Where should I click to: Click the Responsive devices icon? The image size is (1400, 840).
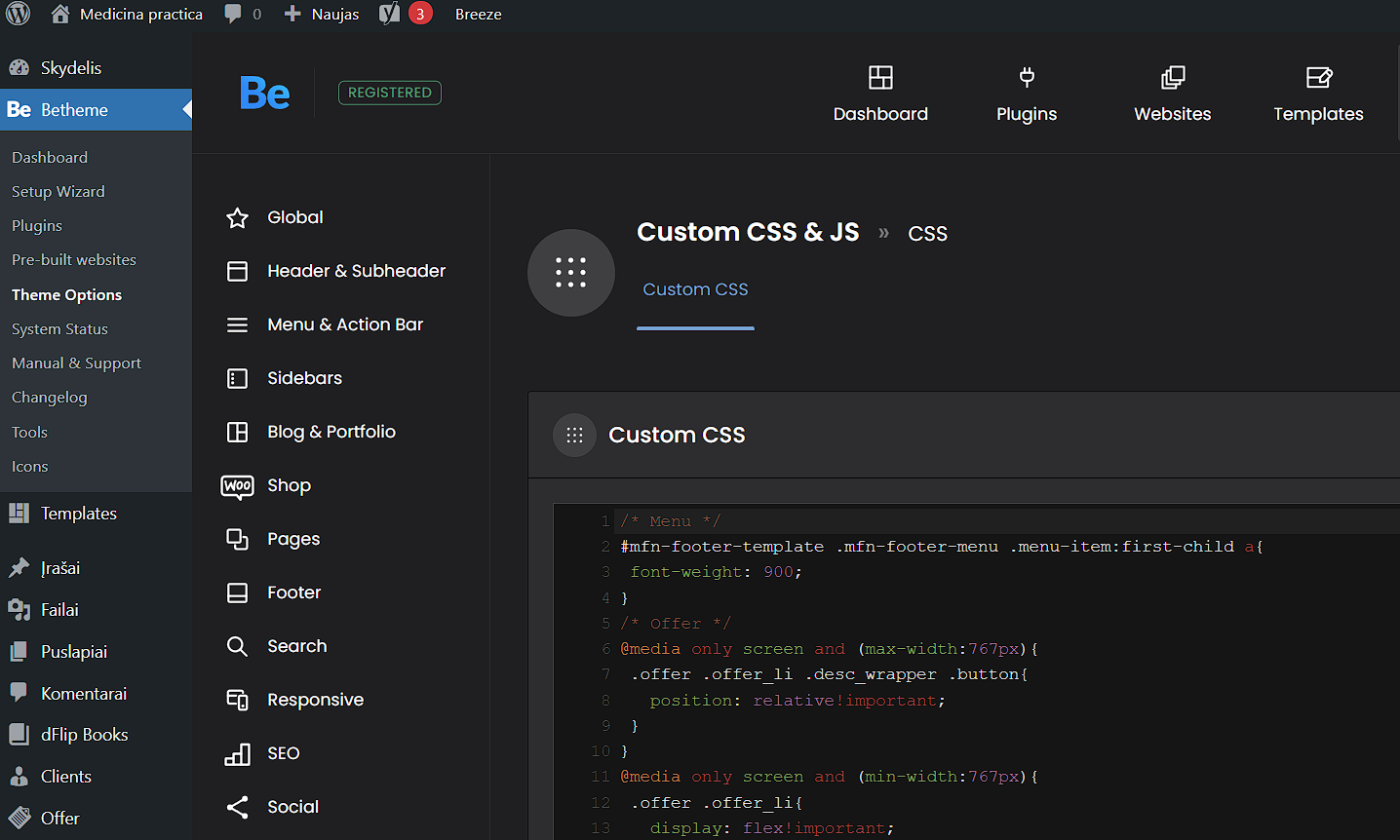pyautogui.click(x=237, y=700)
